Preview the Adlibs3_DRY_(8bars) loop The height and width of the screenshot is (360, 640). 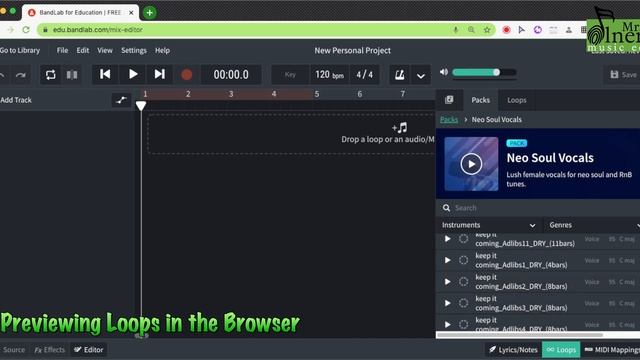pos(448,303)
